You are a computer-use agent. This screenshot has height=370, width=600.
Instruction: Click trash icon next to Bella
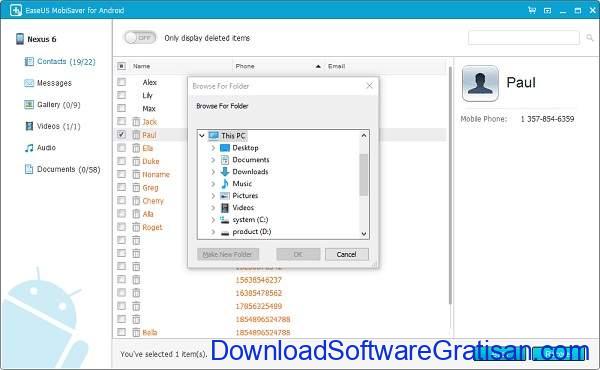[136, 332]
